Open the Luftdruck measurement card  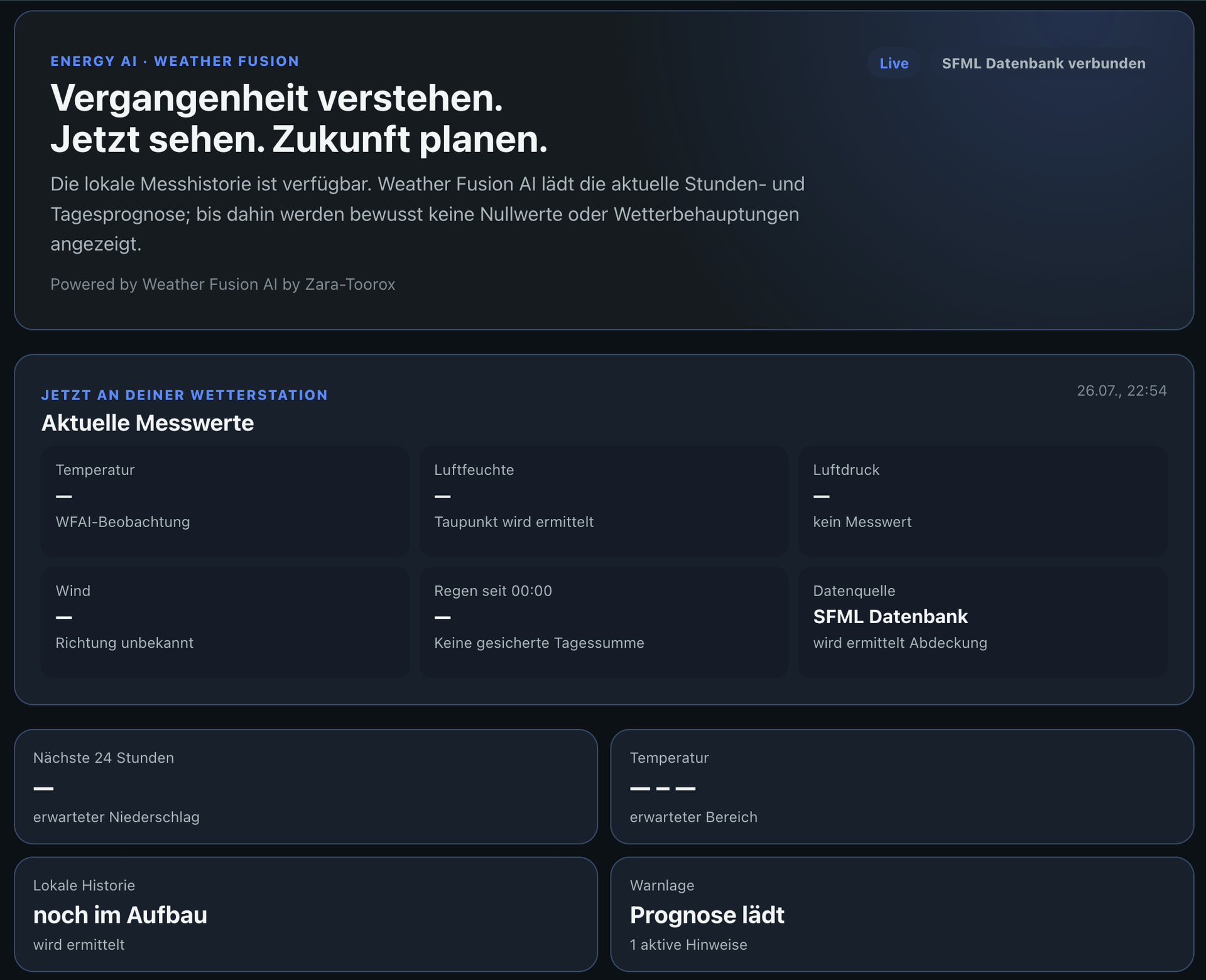(x=983, y=501)
